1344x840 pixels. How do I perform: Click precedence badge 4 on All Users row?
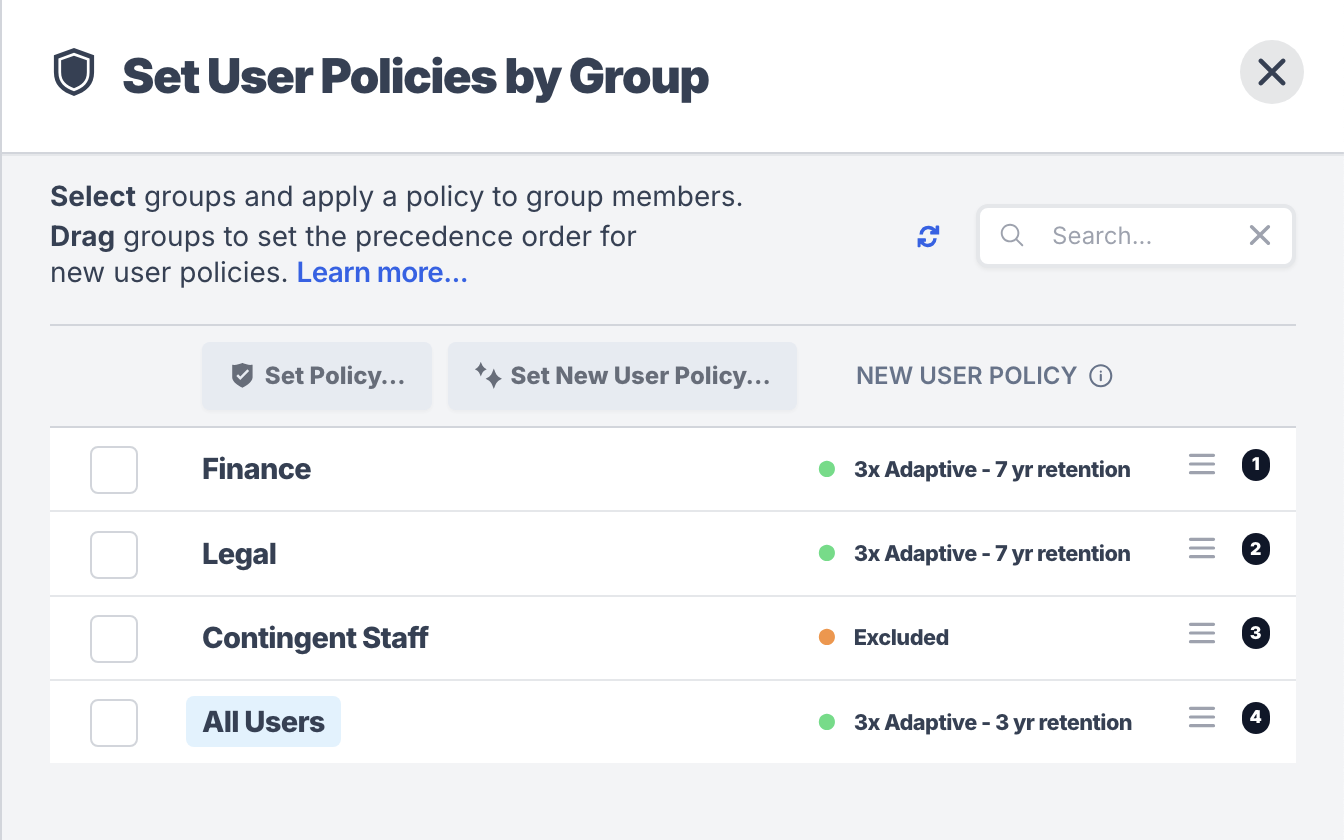(1256, 718)
